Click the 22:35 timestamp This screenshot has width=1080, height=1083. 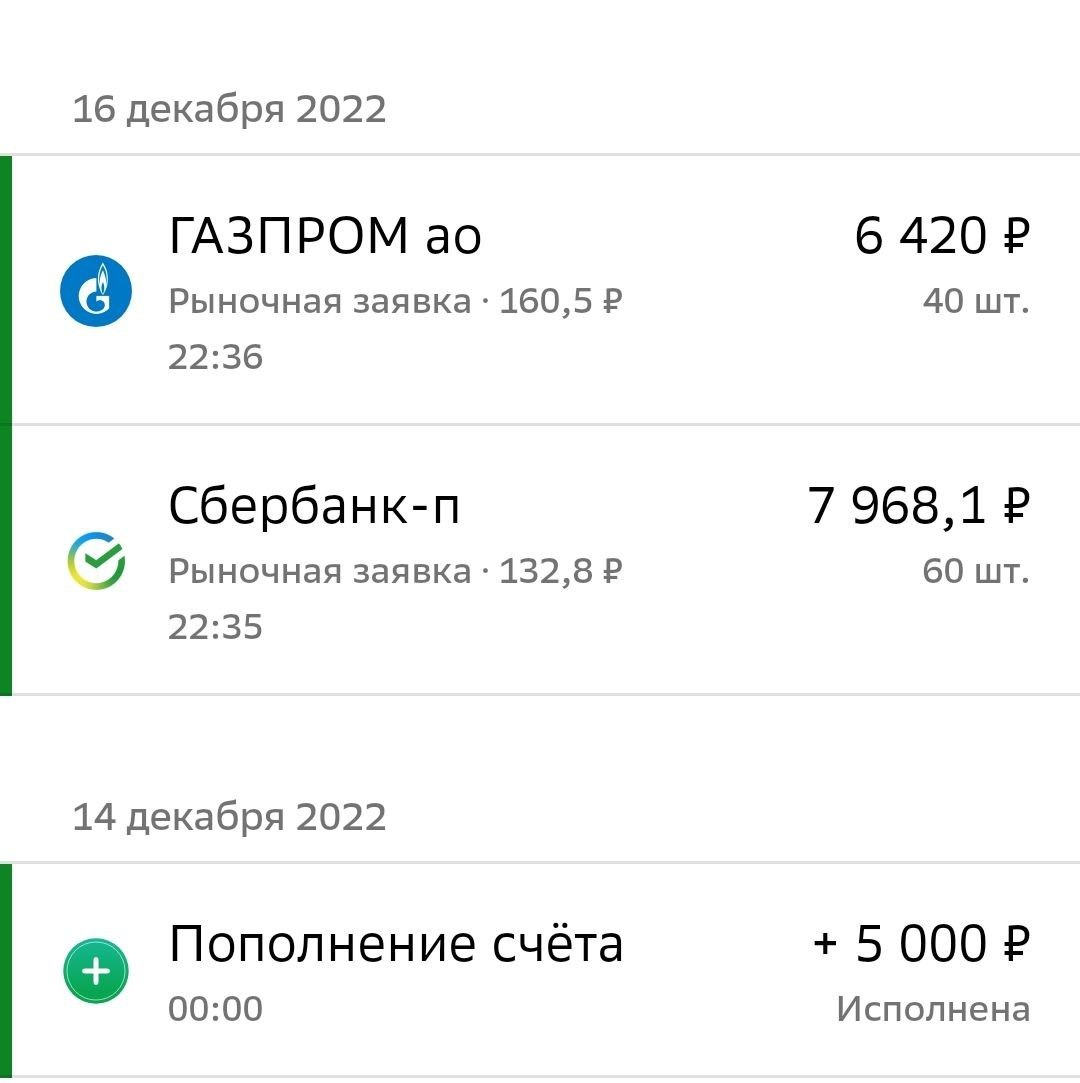[216, 627]
